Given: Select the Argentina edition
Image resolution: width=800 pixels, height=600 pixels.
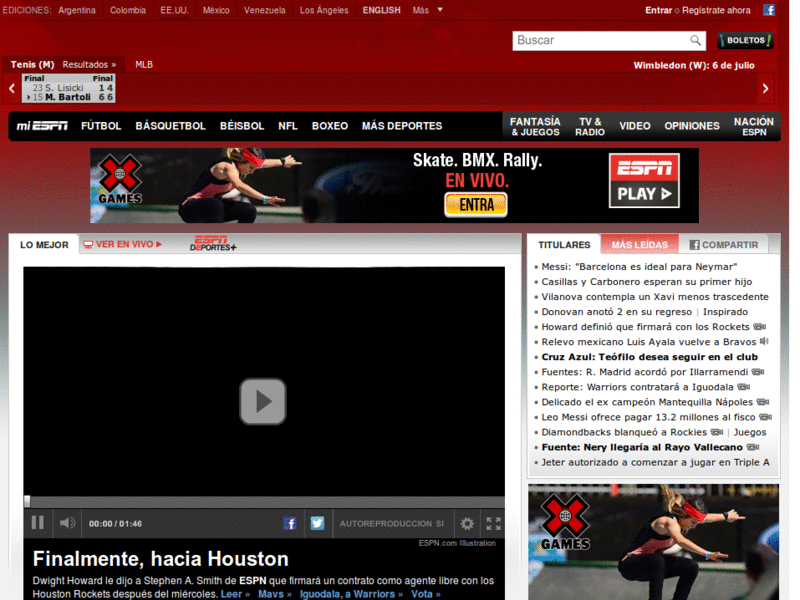Looking at the screenshot, I should coord(77,10).
